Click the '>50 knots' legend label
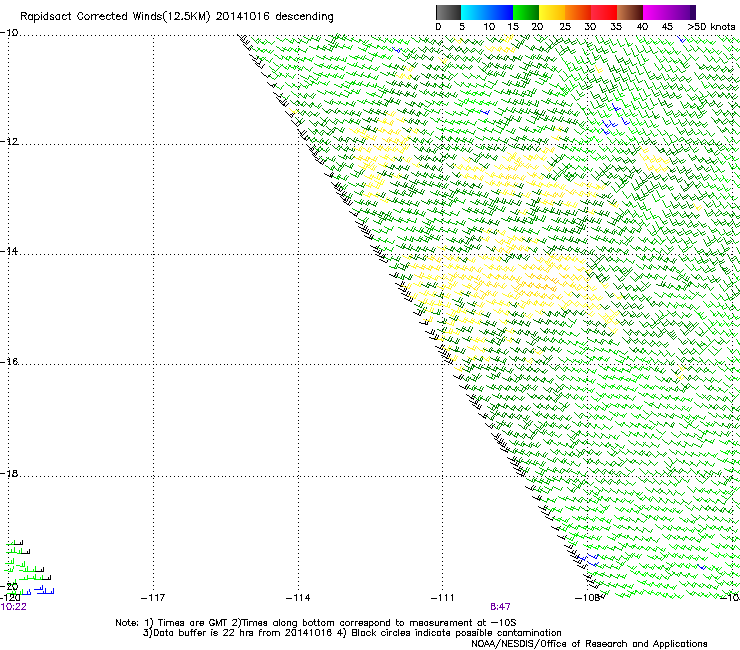 711,27
